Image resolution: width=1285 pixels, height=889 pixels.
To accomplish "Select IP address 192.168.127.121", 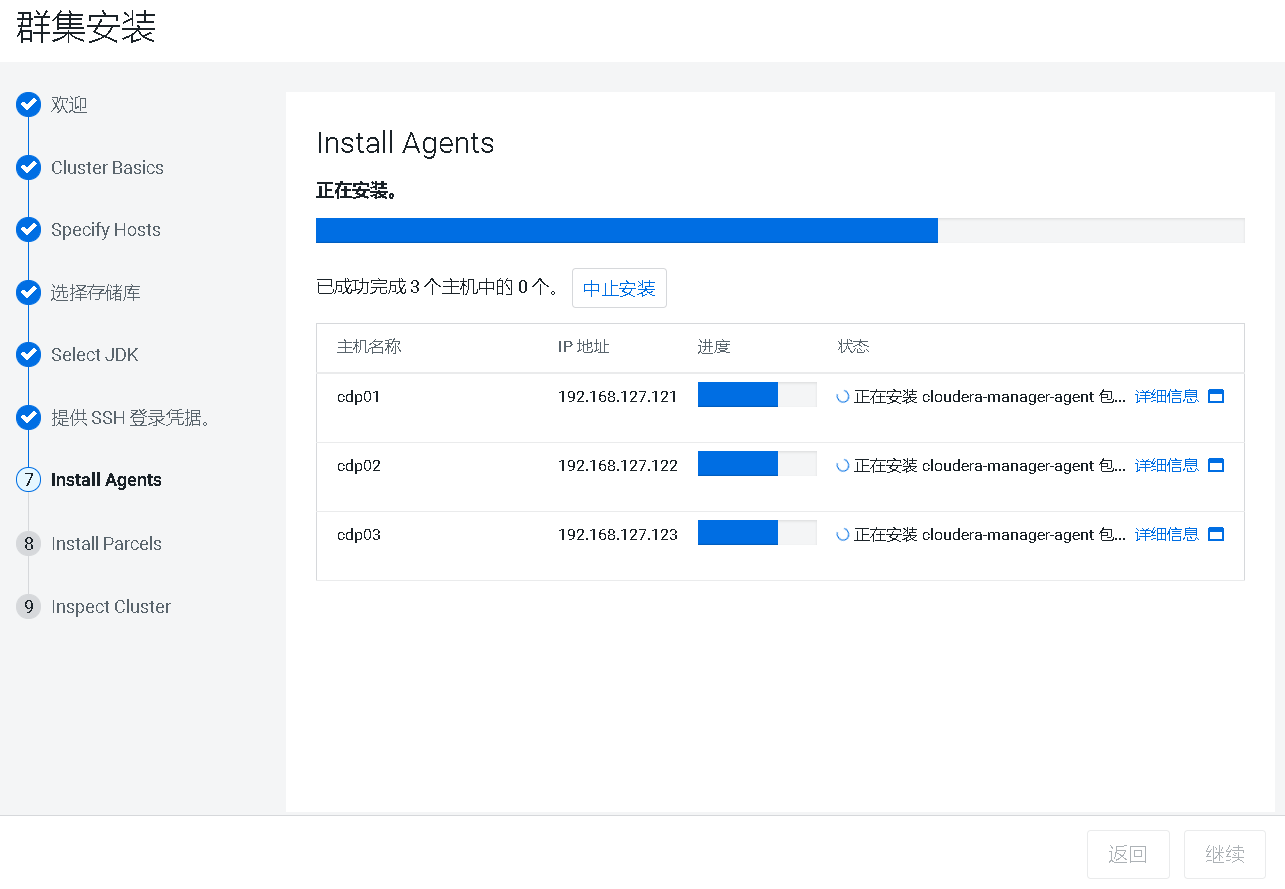I will tap(618, 396).
